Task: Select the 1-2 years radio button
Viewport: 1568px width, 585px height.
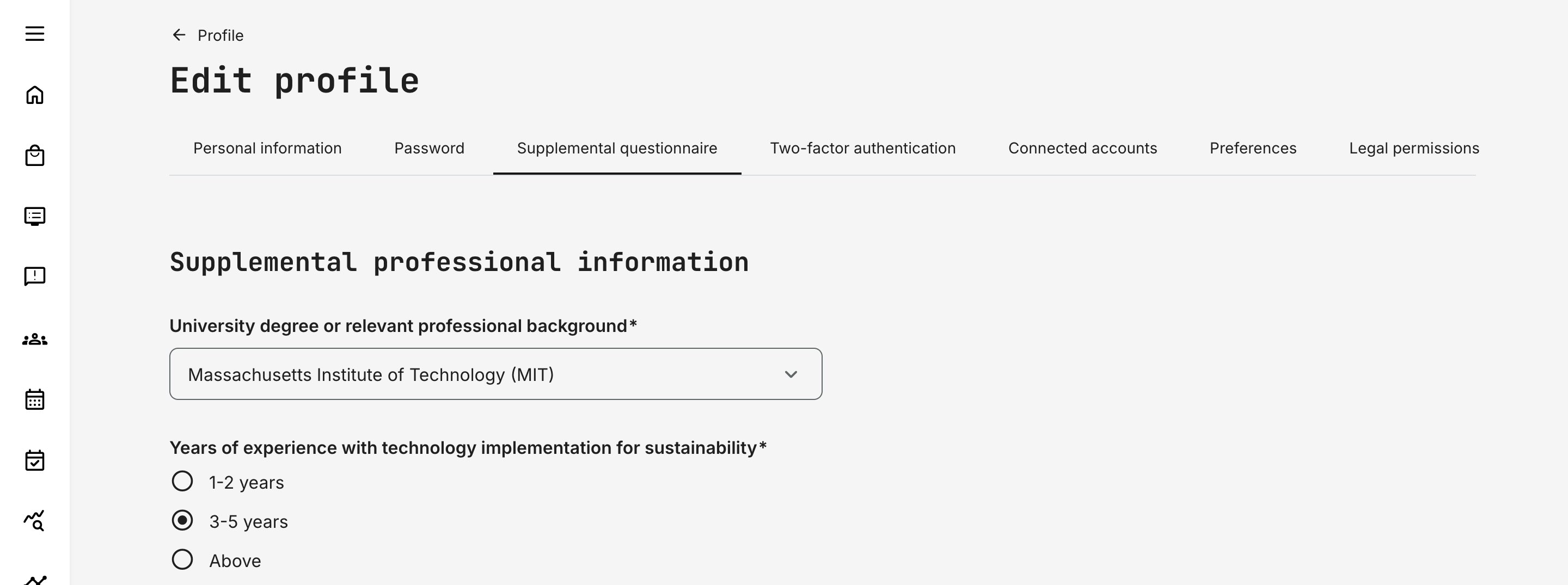Action: coord(181,482)
